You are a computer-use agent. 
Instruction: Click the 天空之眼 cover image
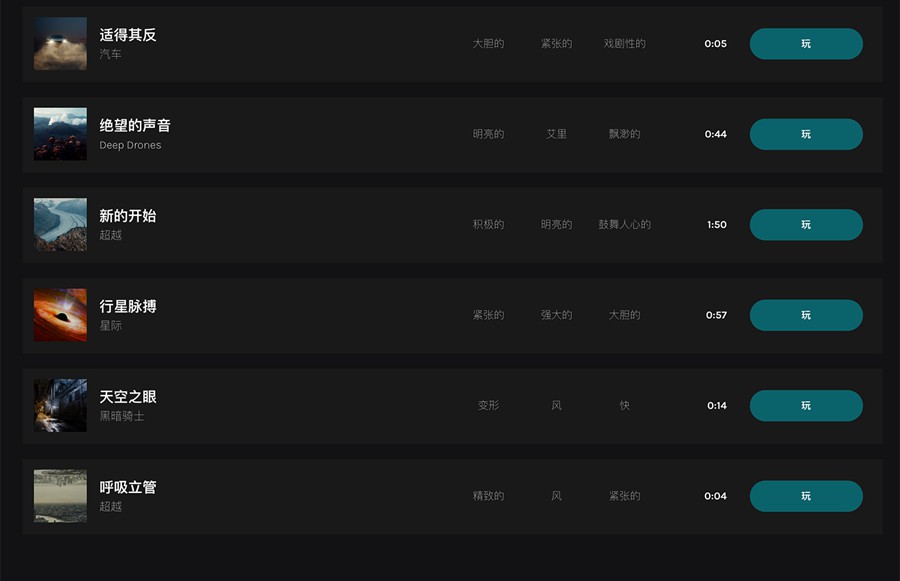(60, 406)
